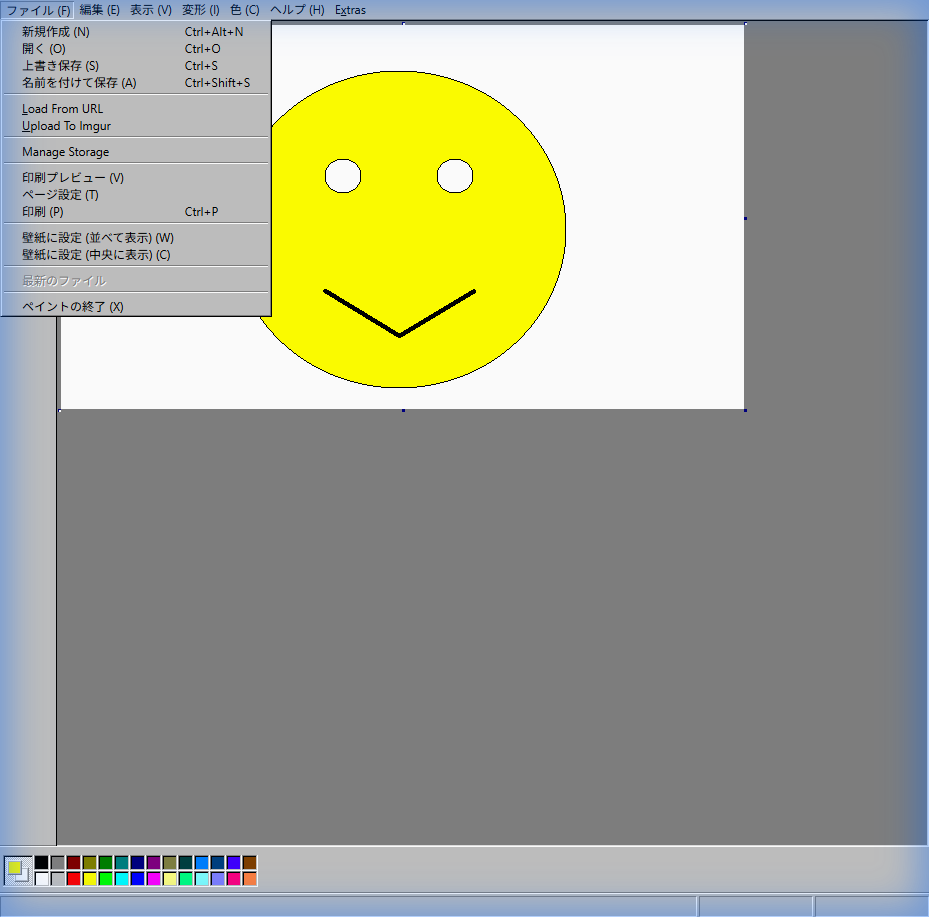Click ペイントの終了 (X) to exit

[x=73, y=307]
